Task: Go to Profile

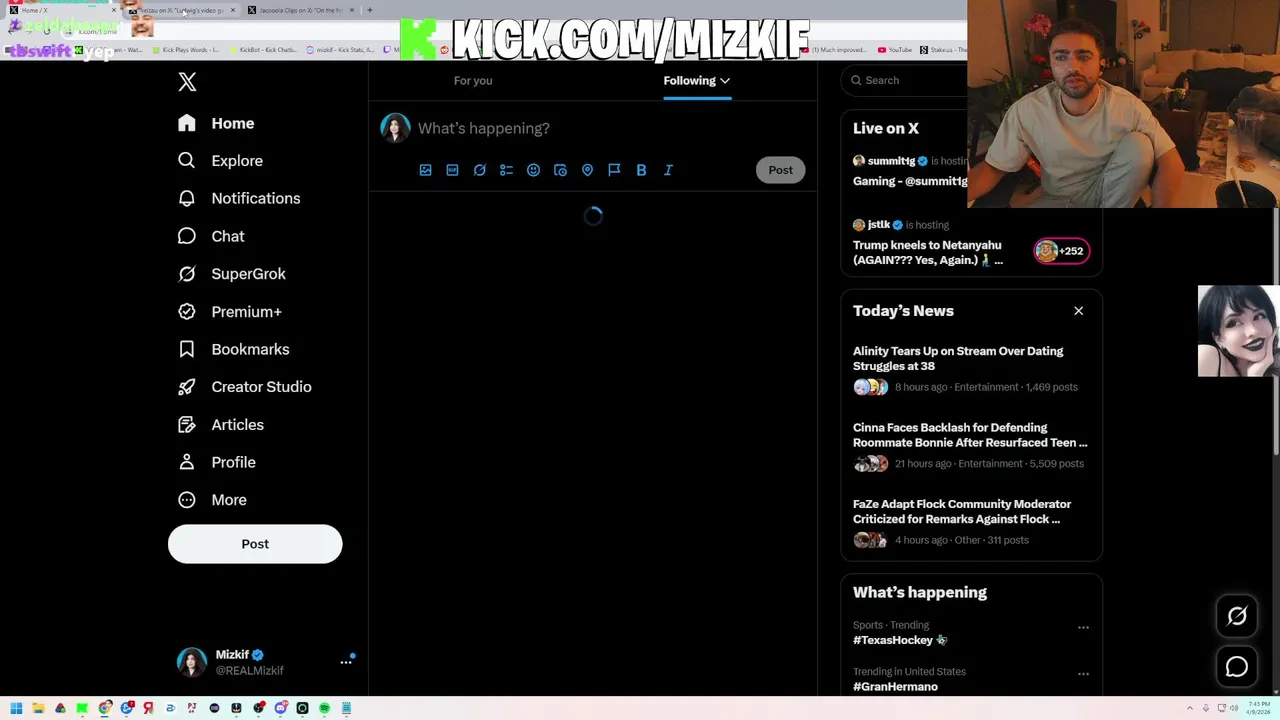Action: pos(216,462)
